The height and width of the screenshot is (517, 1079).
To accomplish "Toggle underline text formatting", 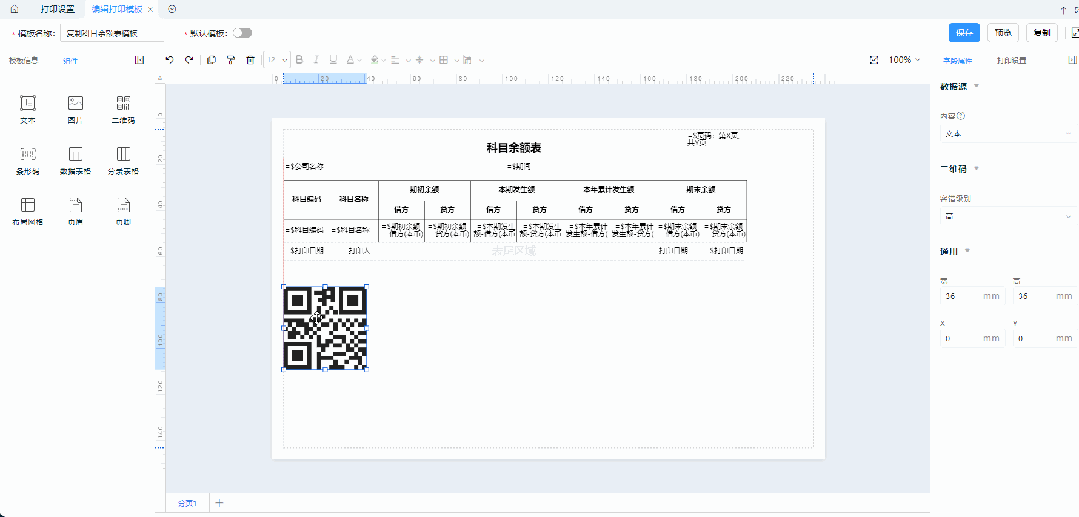I will pos(332,60).
